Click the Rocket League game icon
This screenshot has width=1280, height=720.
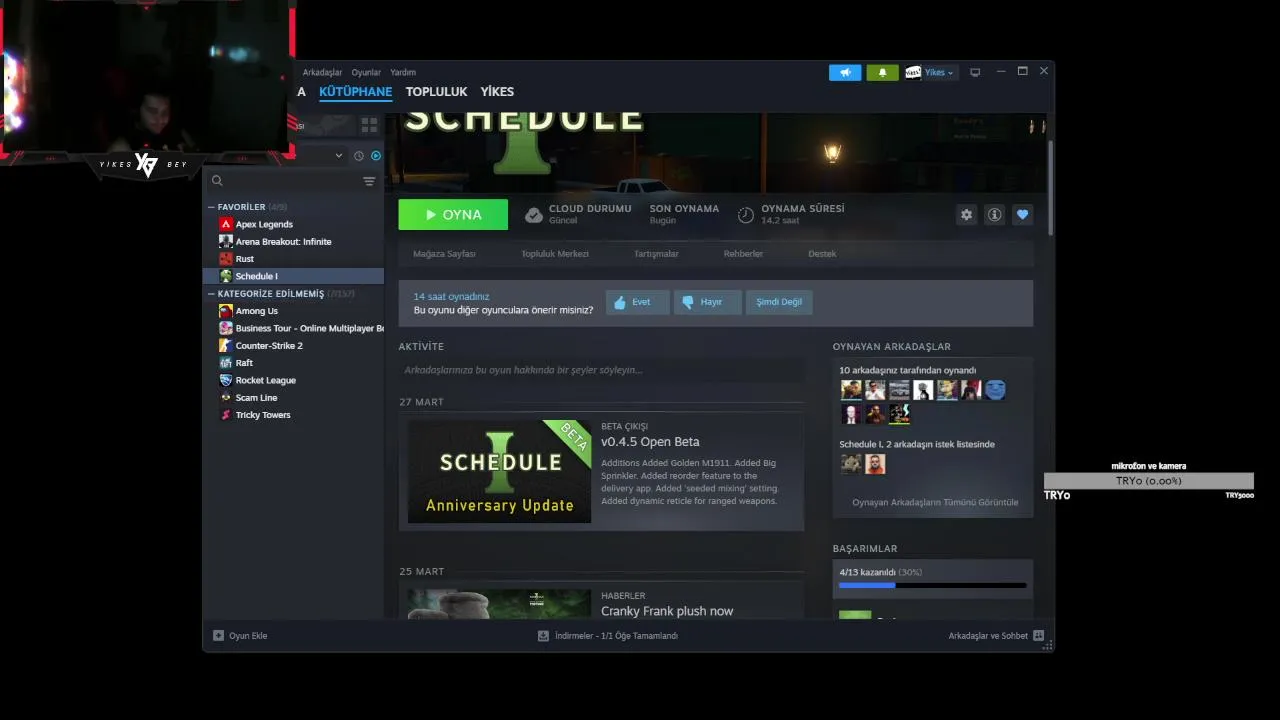pos(226,380)
